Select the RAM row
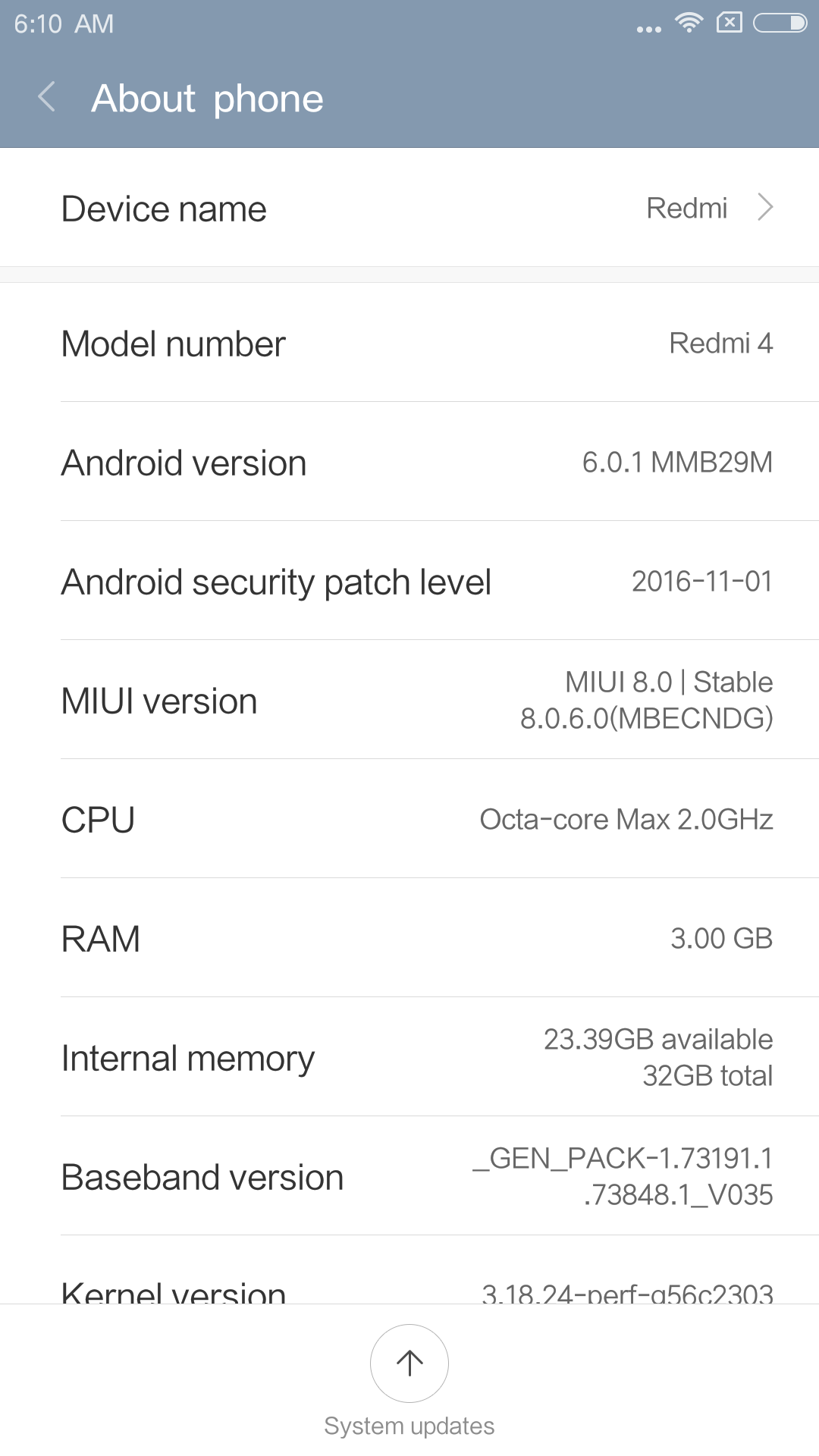Screen dimensions: 819x1456 click(x=409, y=939)
